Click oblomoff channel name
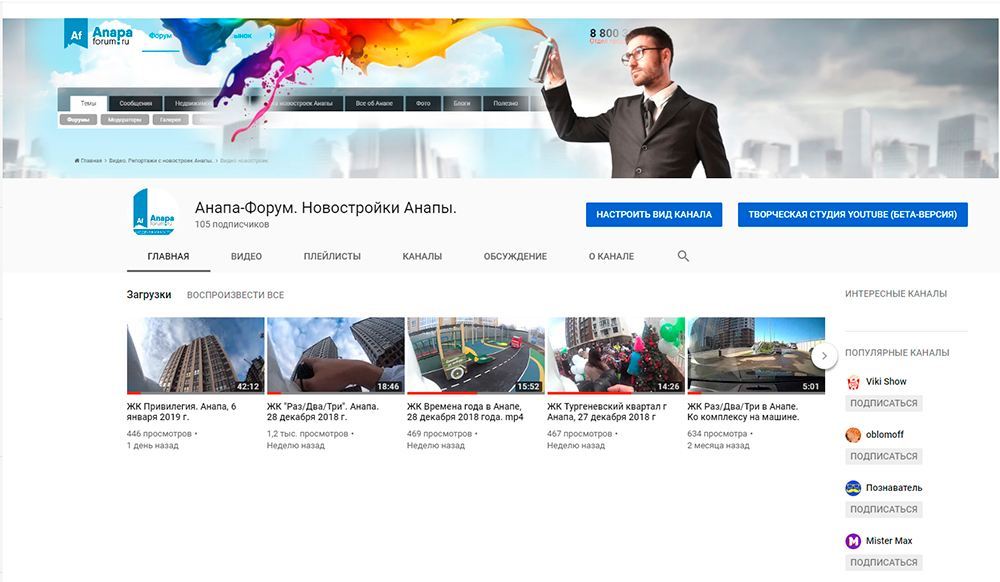 (885, 435)
